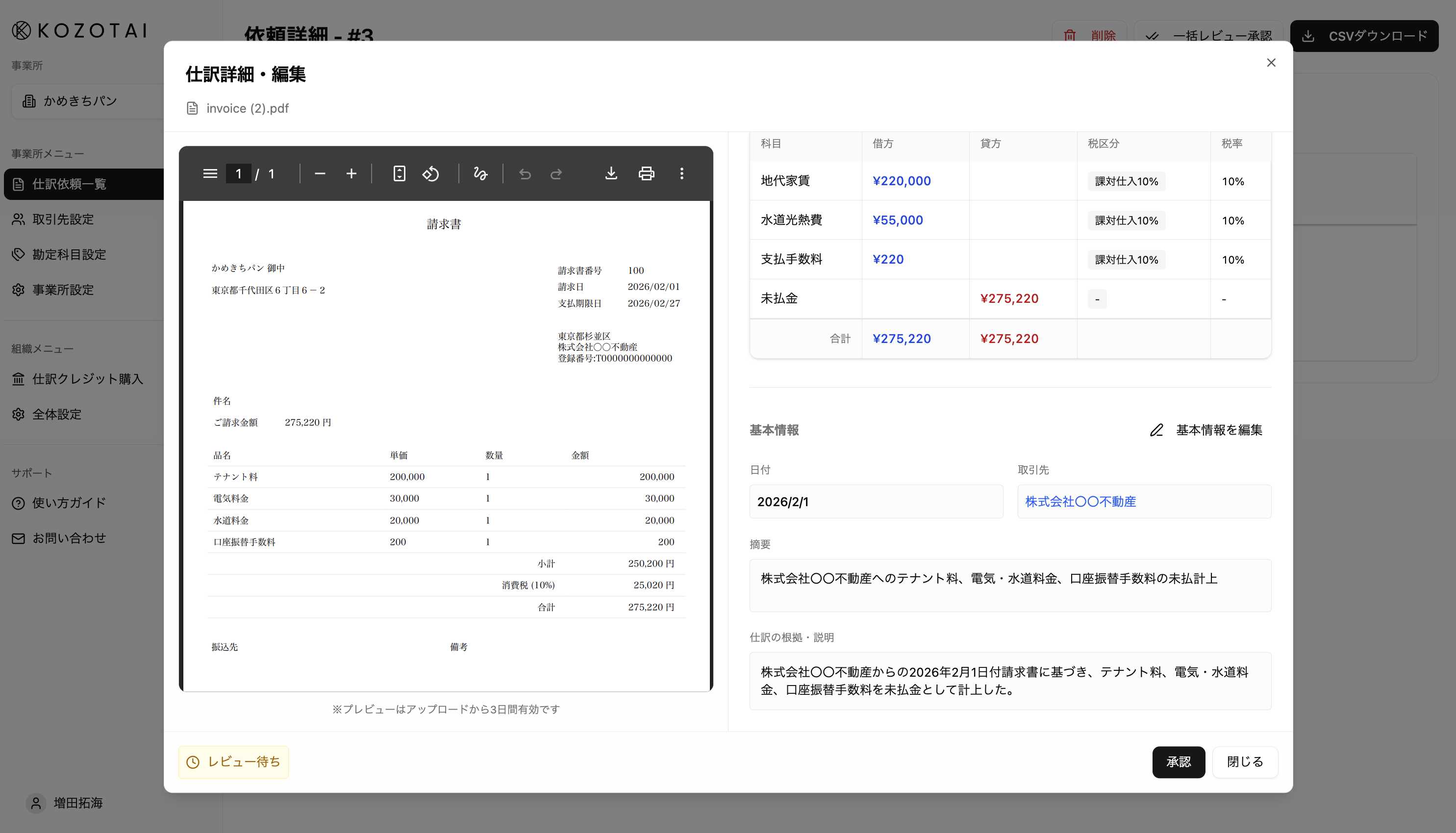The width and height of the screenshot is (1456, 833).
Task: Zoom into the invoice preview
Action: 351,173
